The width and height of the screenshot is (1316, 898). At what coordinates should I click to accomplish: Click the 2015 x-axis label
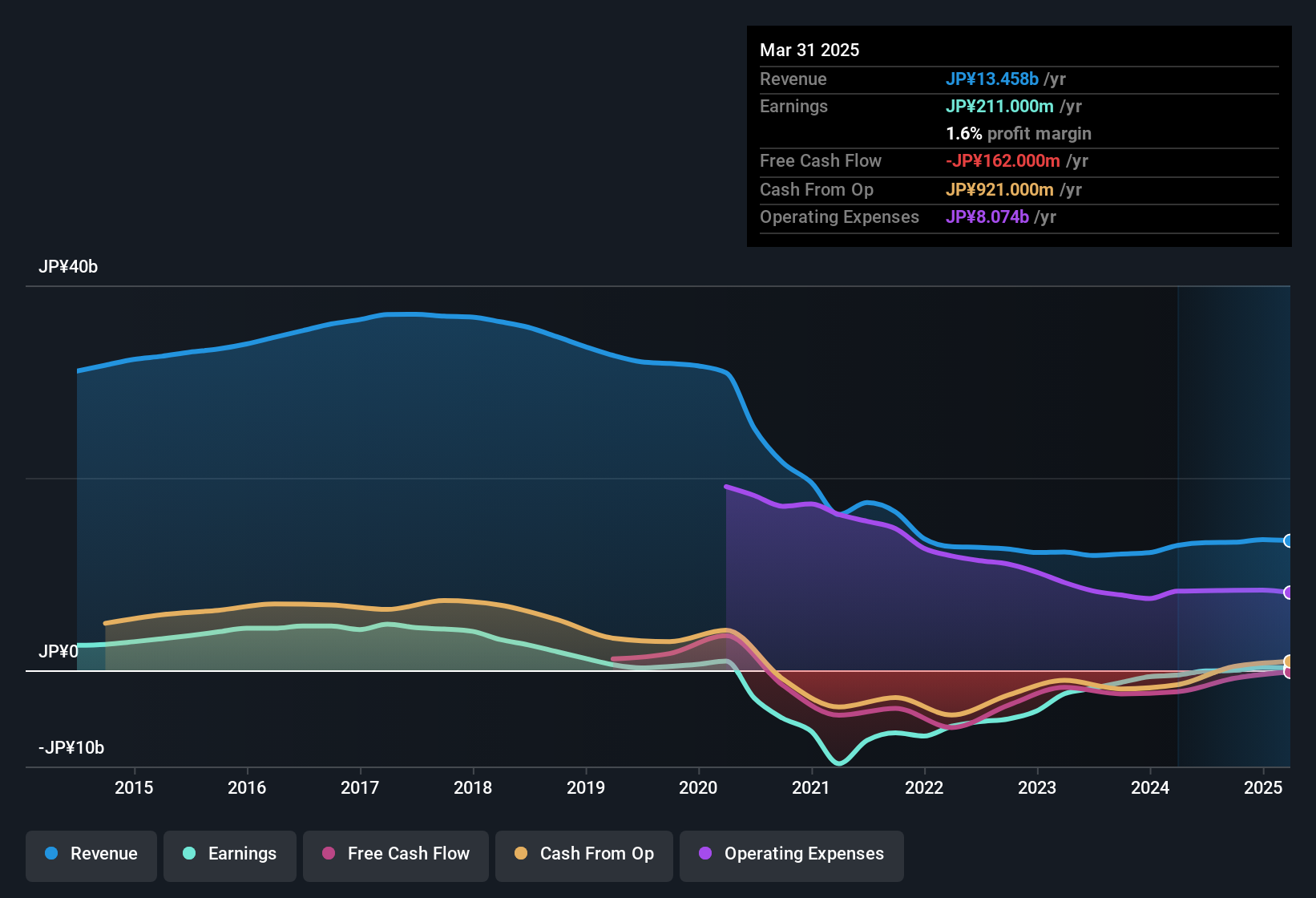134,787
